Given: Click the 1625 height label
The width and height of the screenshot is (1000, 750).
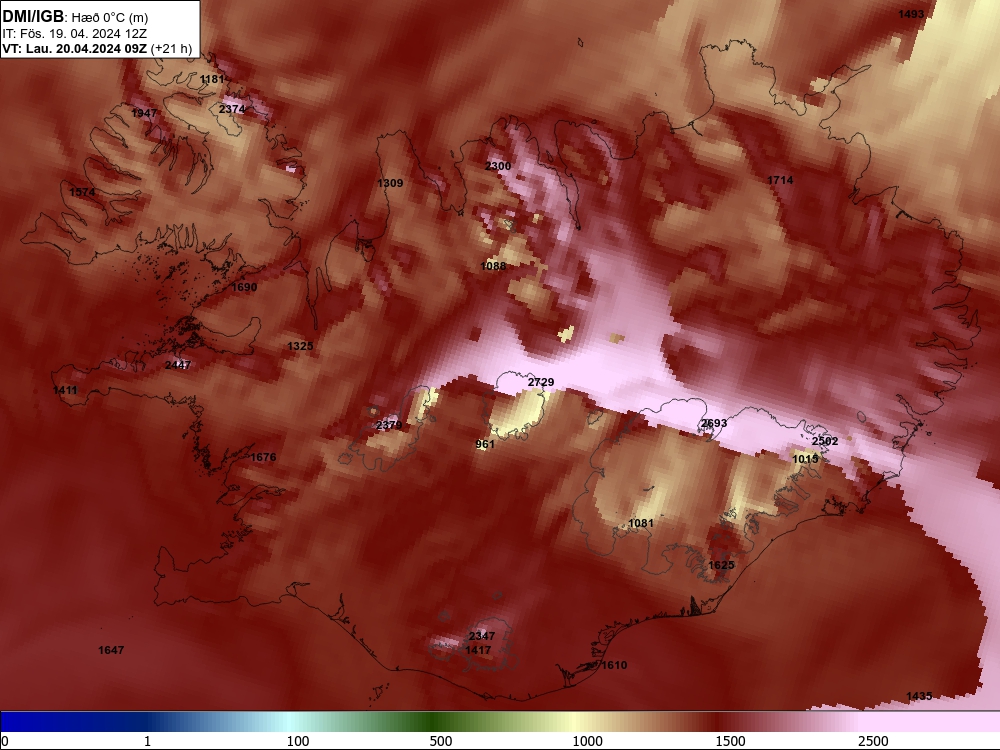Looking at the screenshot, I should 721,565.
